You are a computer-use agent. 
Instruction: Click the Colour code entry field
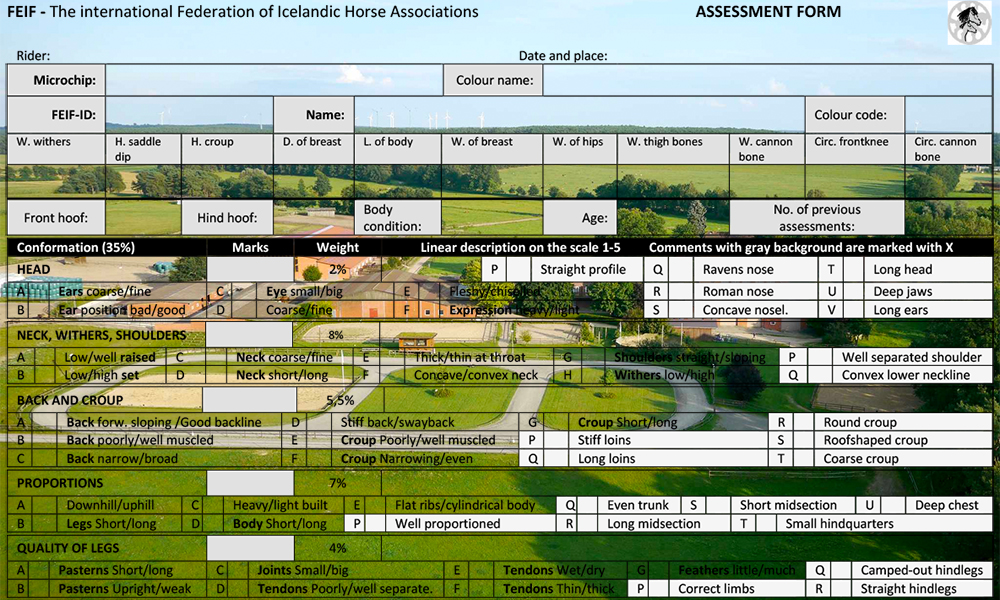tap(948, 115)
